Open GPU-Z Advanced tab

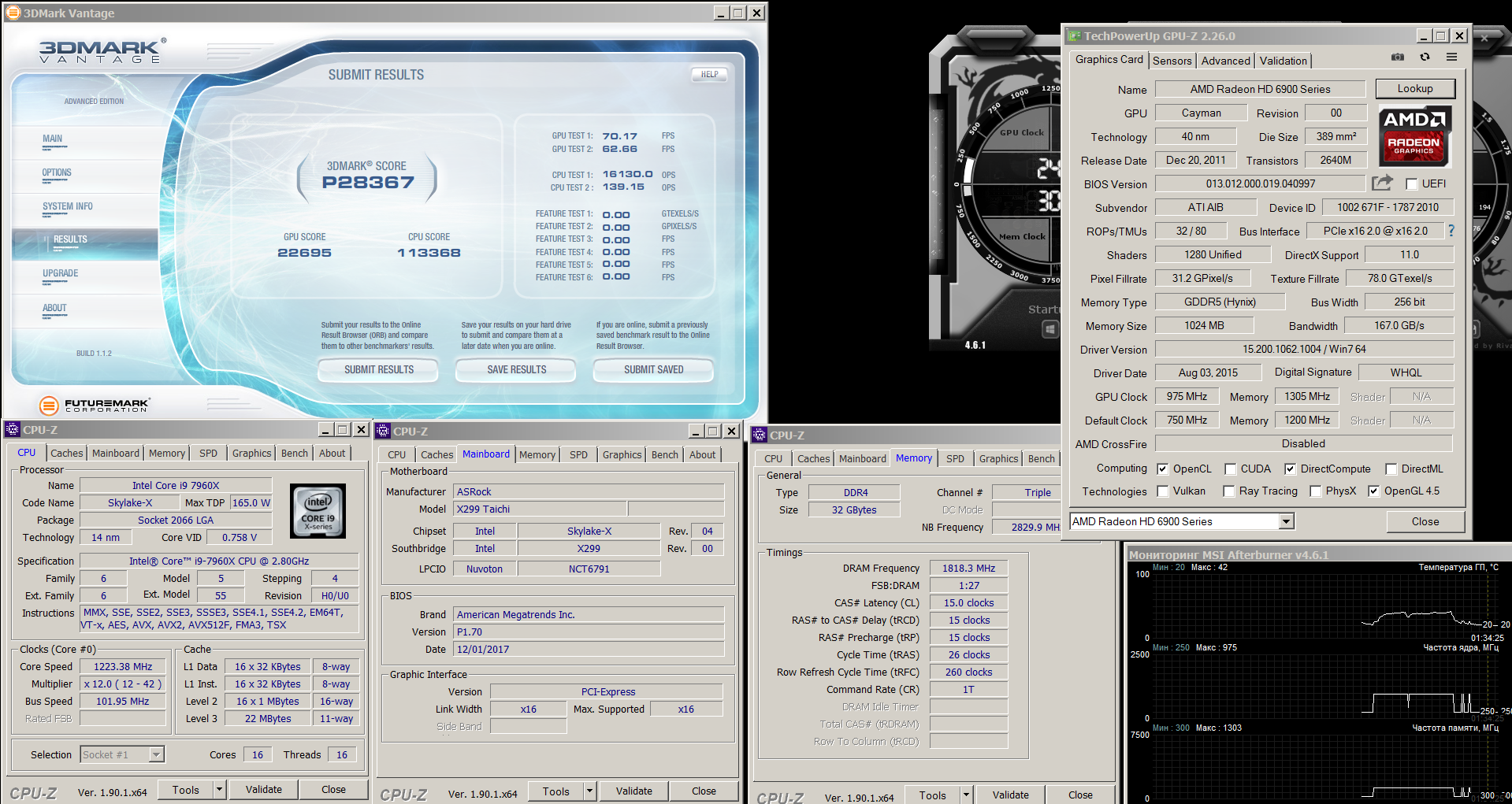1225,61
